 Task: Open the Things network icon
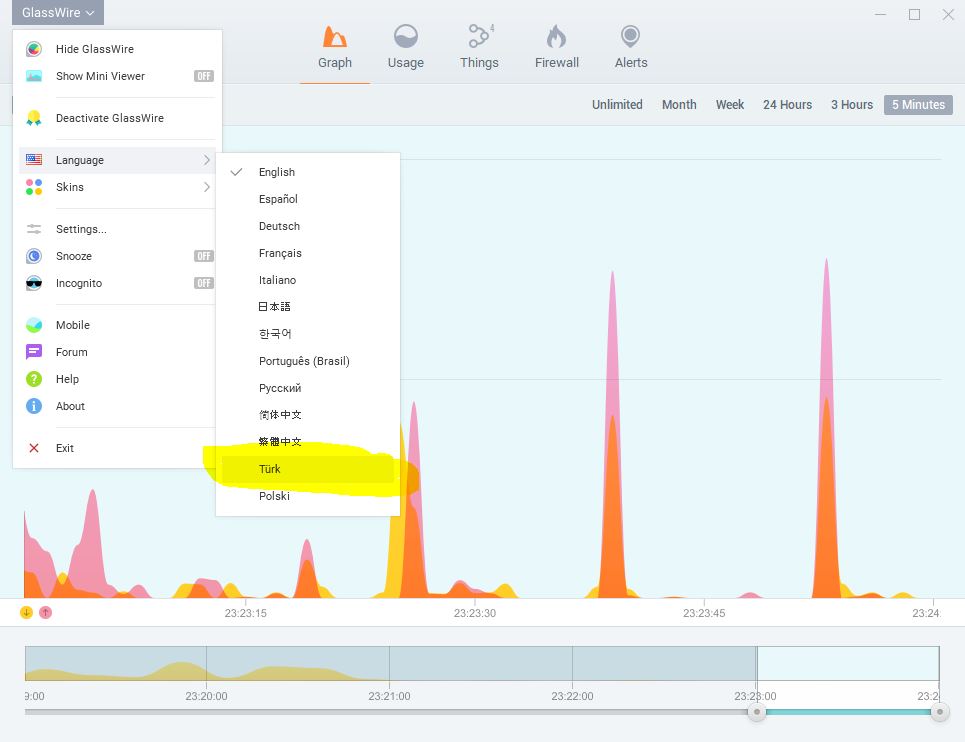click(x=479, y=36)
